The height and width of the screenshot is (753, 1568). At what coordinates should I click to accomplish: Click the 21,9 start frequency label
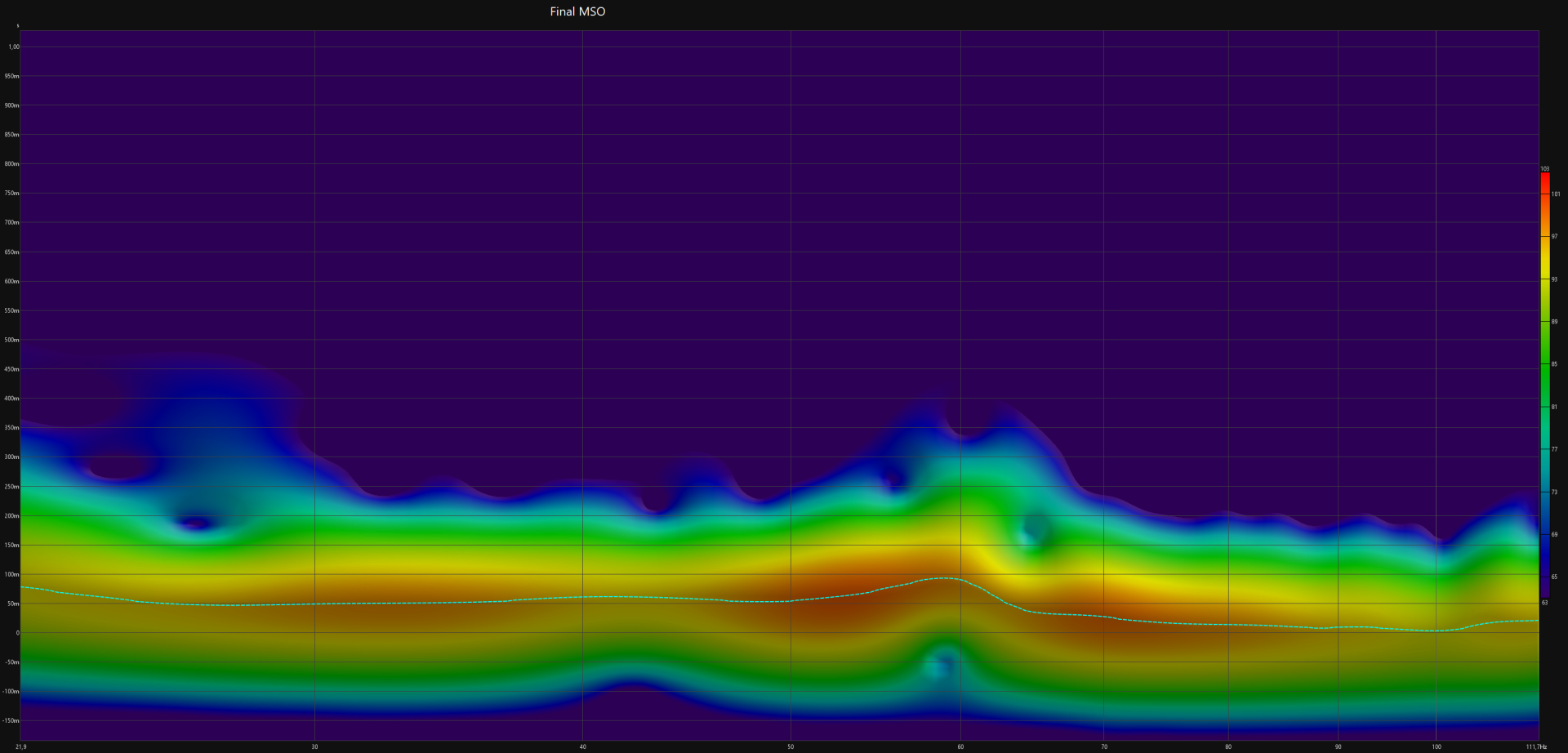[20, 746]
